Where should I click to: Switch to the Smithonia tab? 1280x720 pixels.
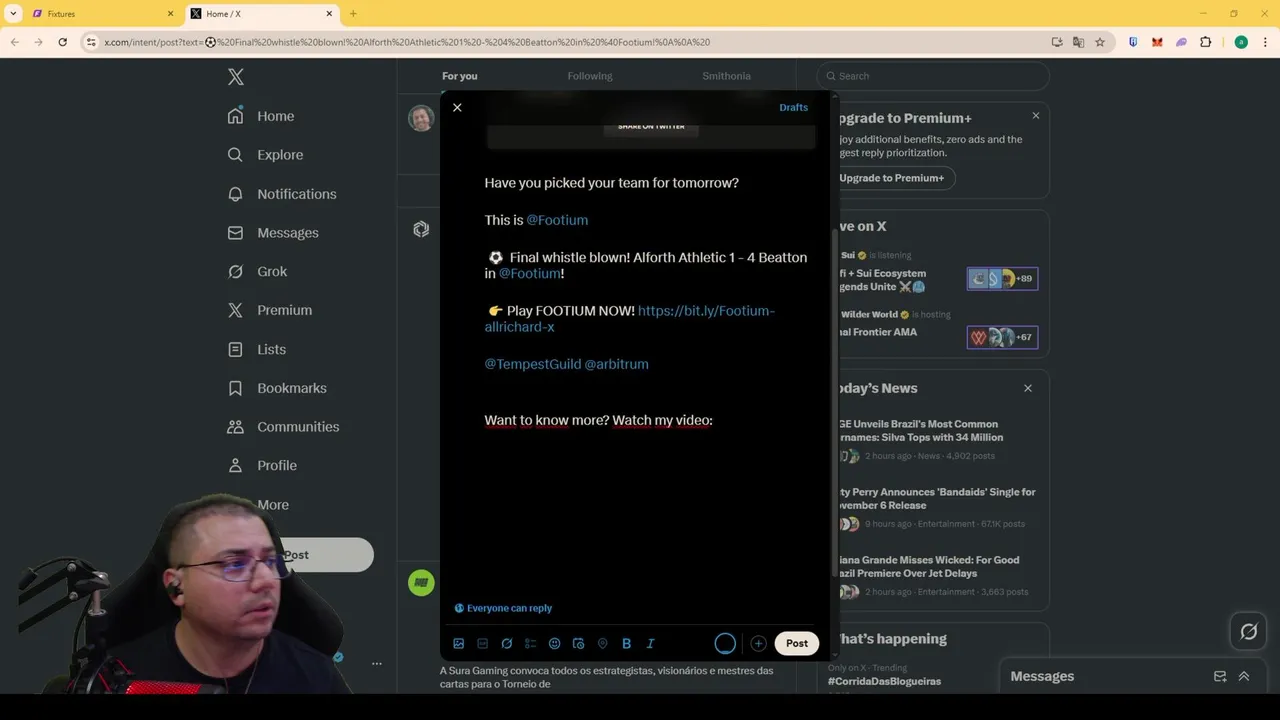tap(726, 76)
